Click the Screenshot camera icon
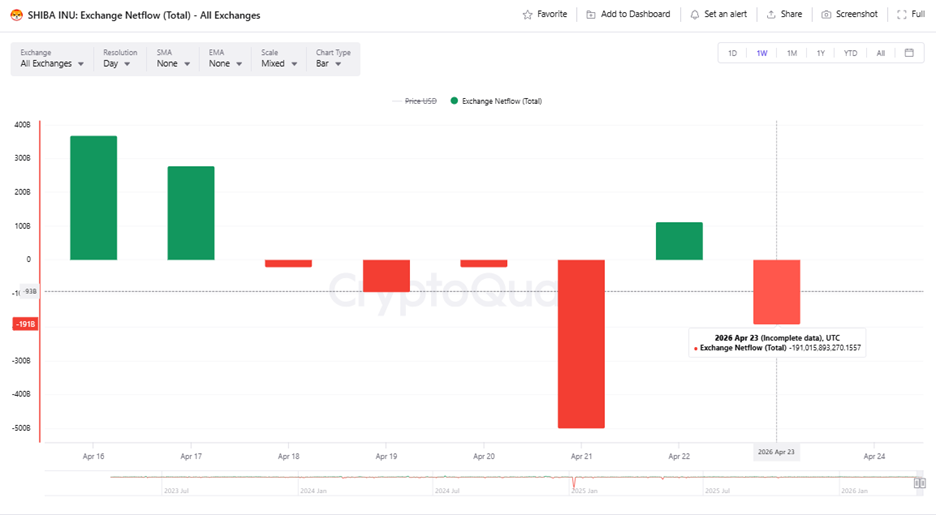The image size is (936, 515). (826, 14)
